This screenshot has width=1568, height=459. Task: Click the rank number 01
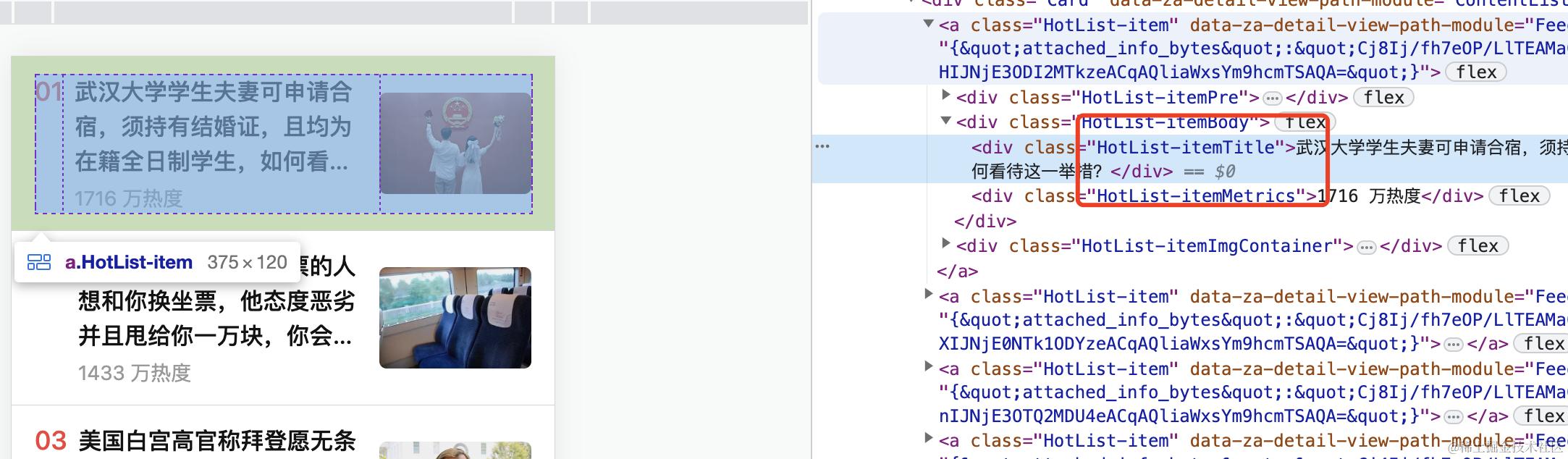pyautogui.click(x=49, y=92)
